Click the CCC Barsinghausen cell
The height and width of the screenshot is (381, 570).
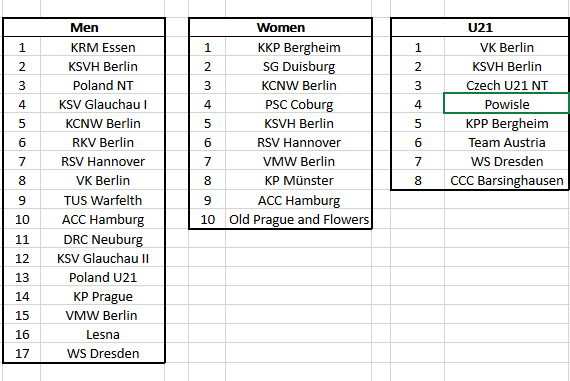click(x=506, y=180)
